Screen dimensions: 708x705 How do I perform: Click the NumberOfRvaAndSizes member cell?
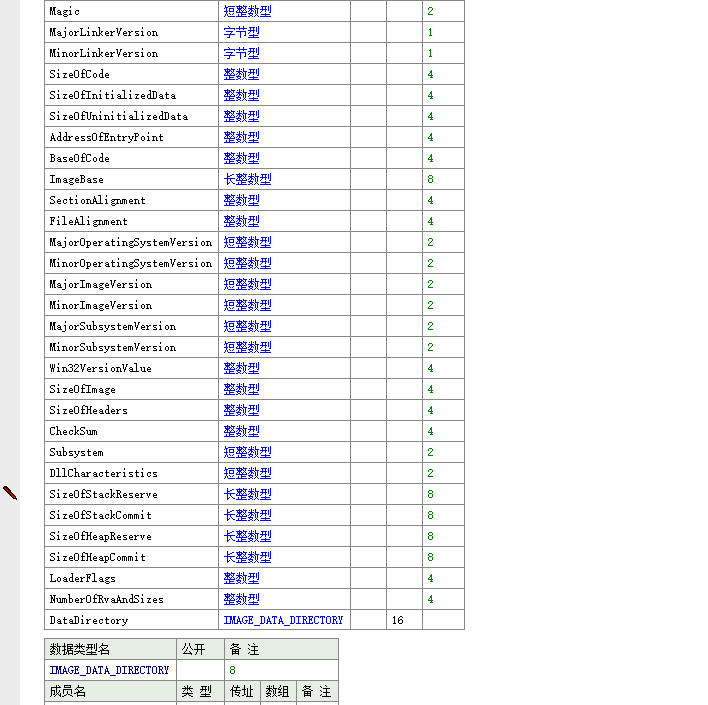click(x=131, y=599)
